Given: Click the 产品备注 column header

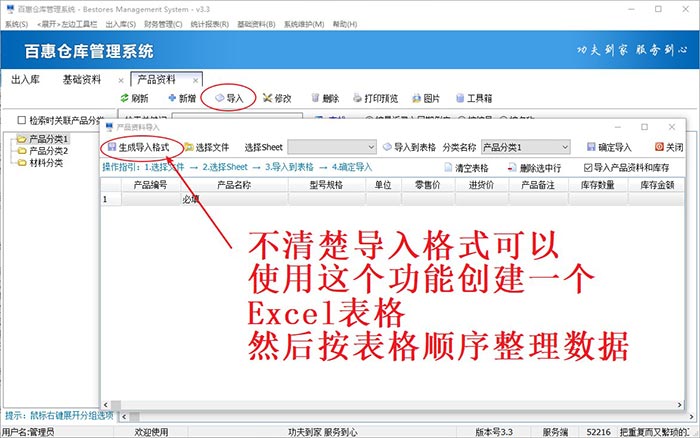Looking at the screenshot, I should 538,185.
